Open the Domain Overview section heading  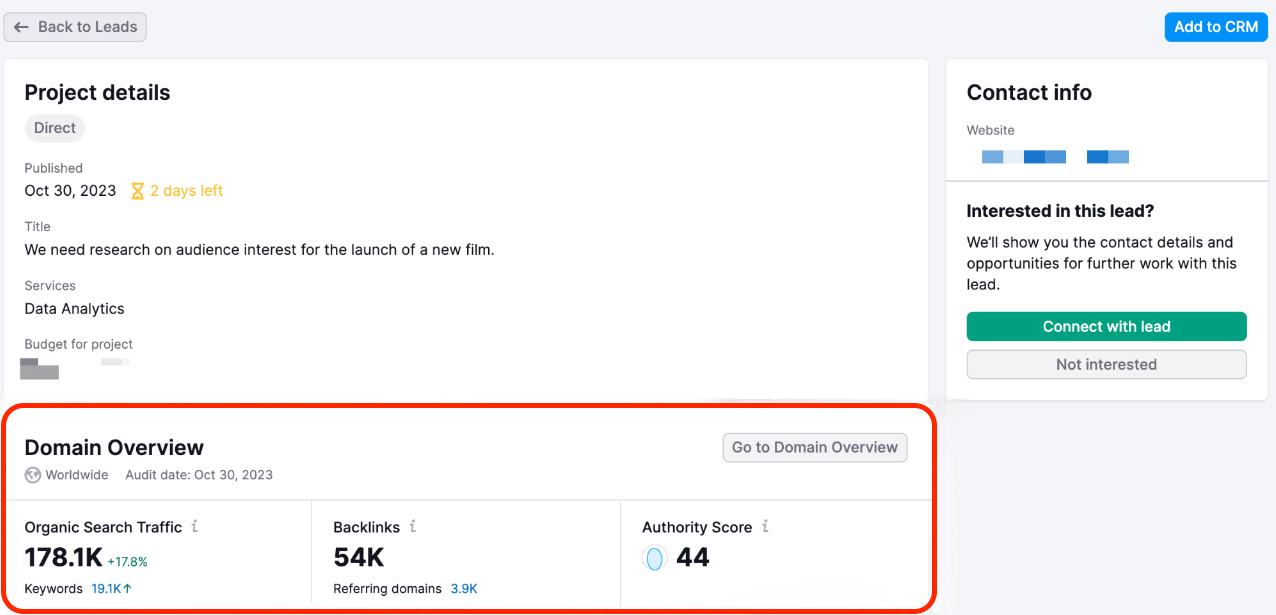pos(113,447)
